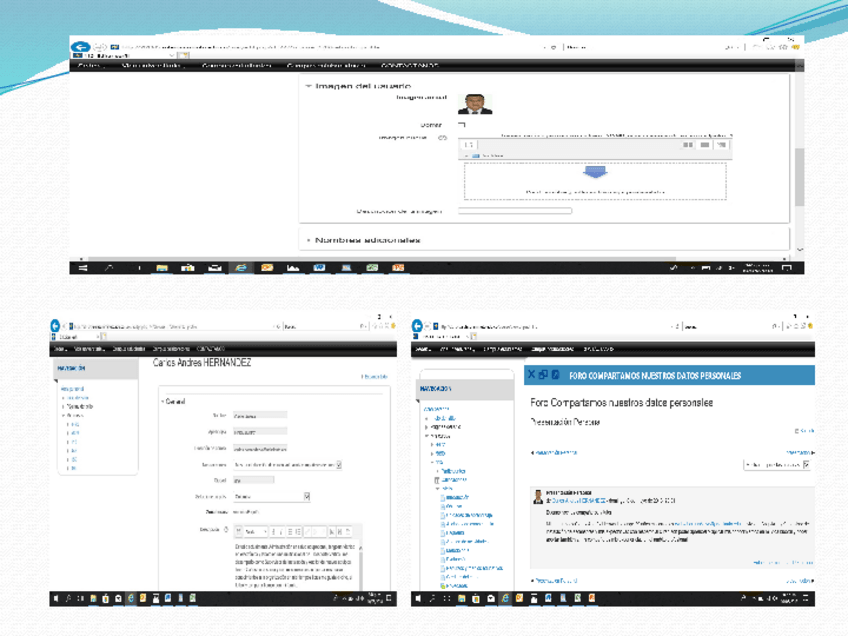The width and height of the screenshot is (848, 636).
Task: Open Internet Explorer in the bottom-left taskbar
Action: coord(130,598)
